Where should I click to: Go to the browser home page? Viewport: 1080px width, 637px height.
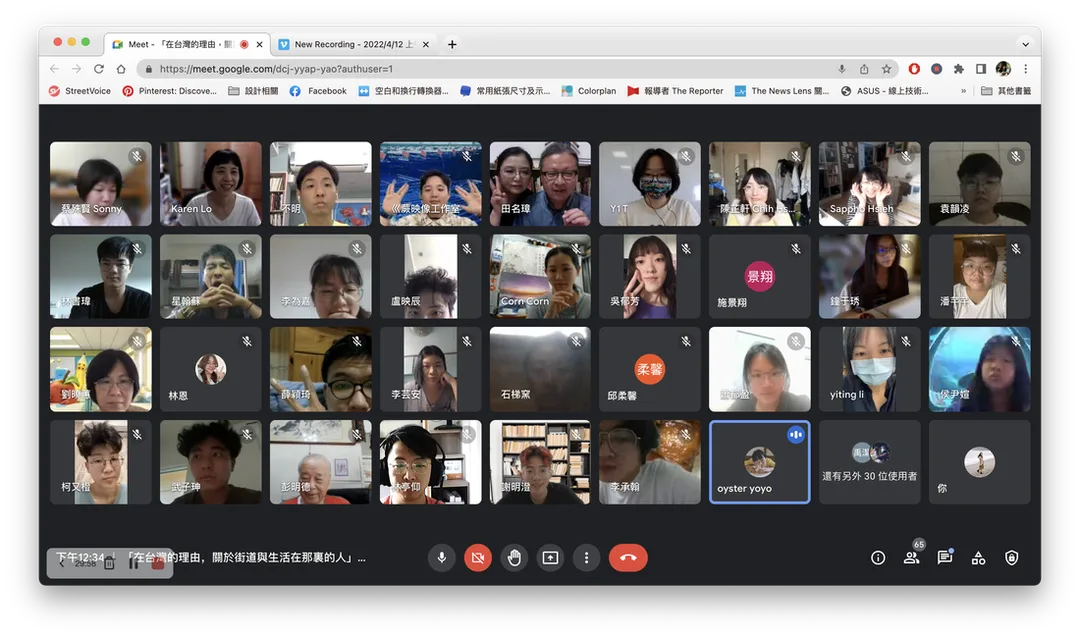tap(121, 69)
